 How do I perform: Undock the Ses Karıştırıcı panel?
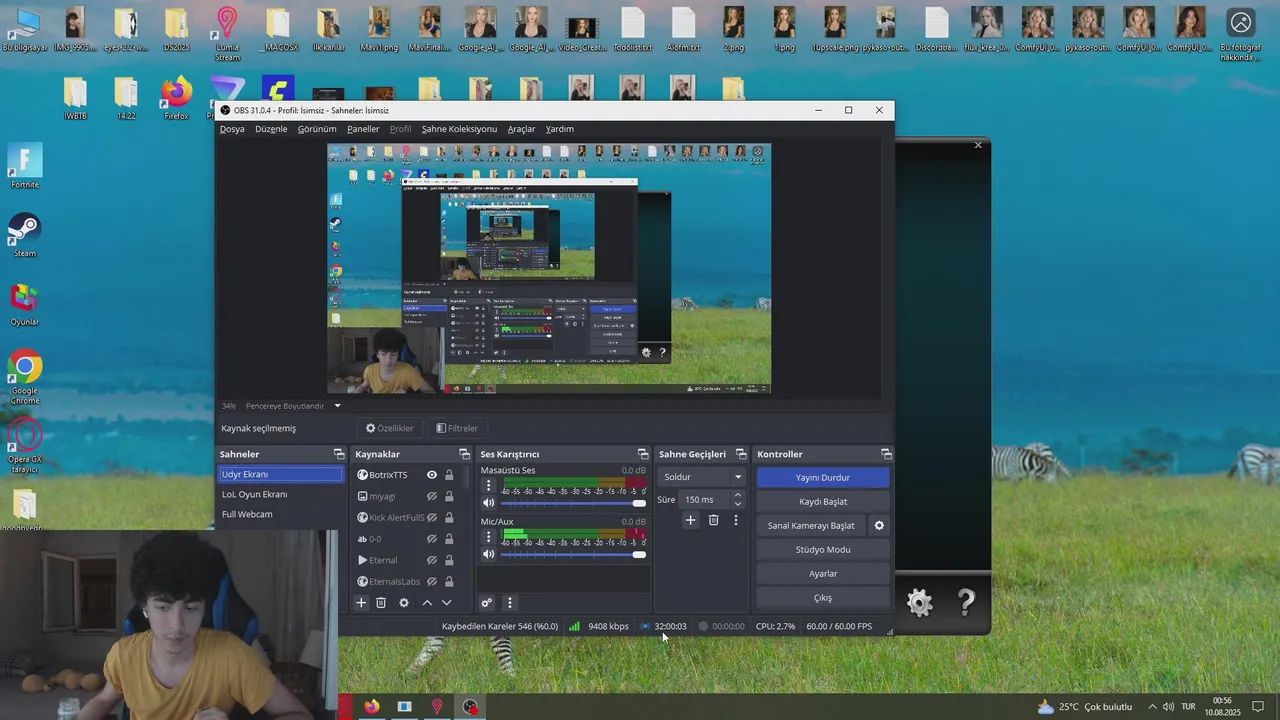(x=643, y=454)
